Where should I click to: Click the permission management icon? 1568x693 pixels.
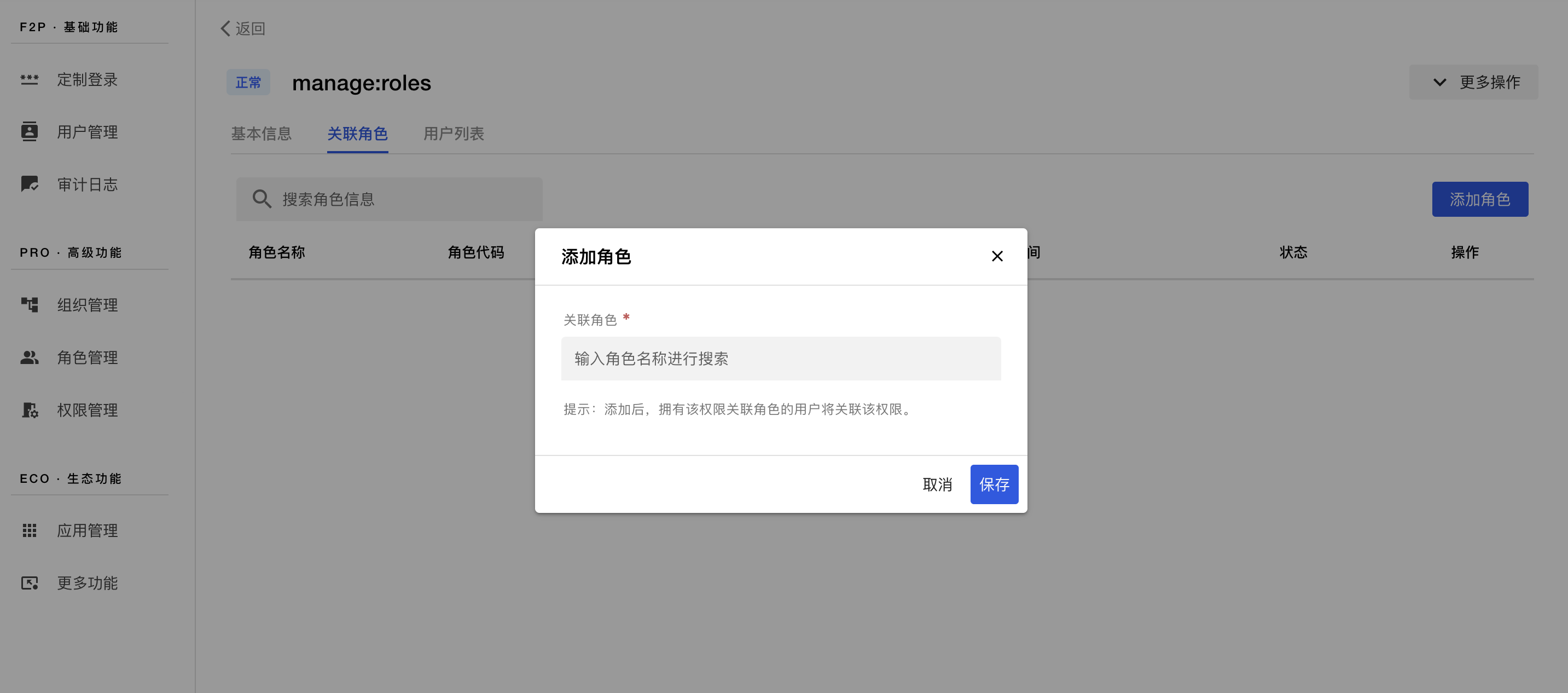pyautogui.click(x=29, y=410)
